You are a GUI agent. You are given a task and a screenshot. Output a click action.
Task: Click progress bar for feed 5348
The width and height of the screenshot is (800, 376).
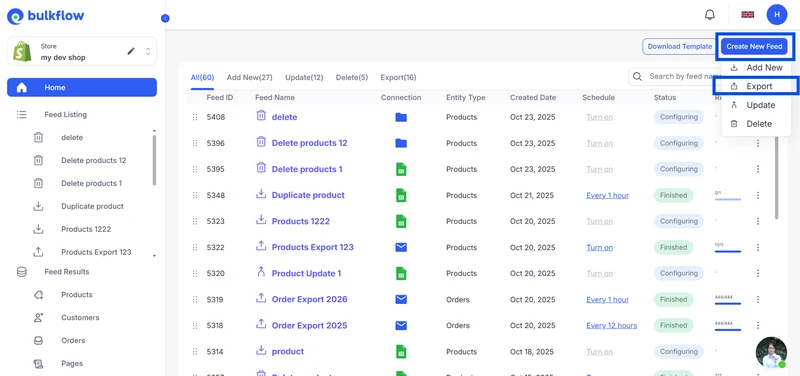point(728,199)
